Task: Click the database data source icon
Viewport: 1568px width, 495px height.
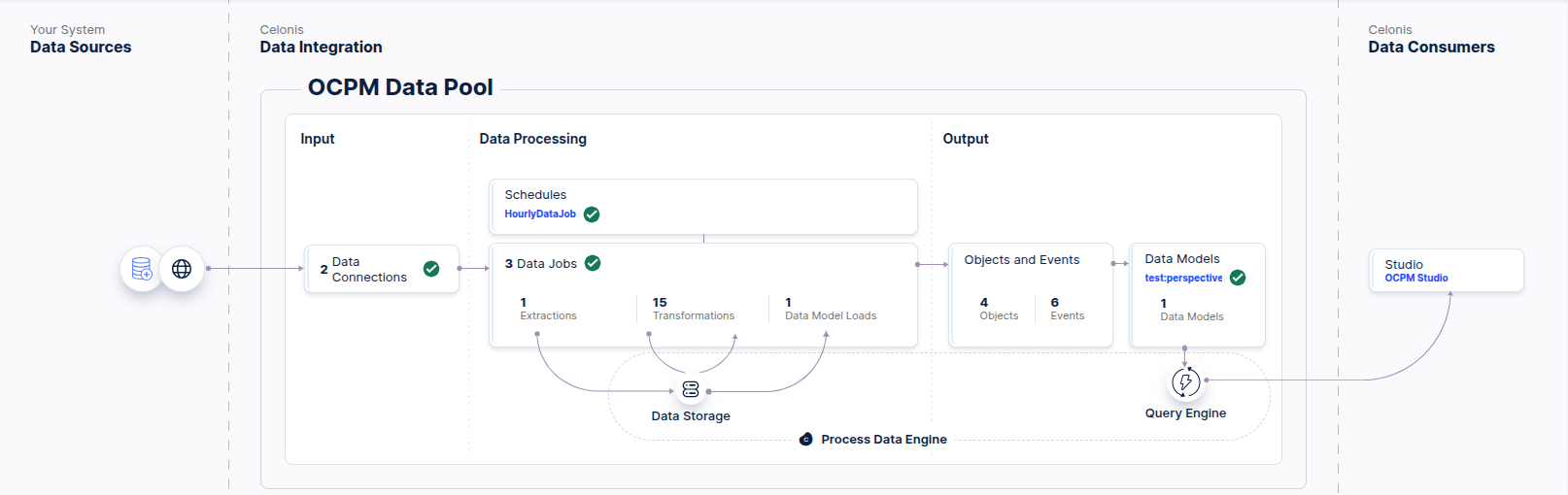Action: (x=142, y=269)
